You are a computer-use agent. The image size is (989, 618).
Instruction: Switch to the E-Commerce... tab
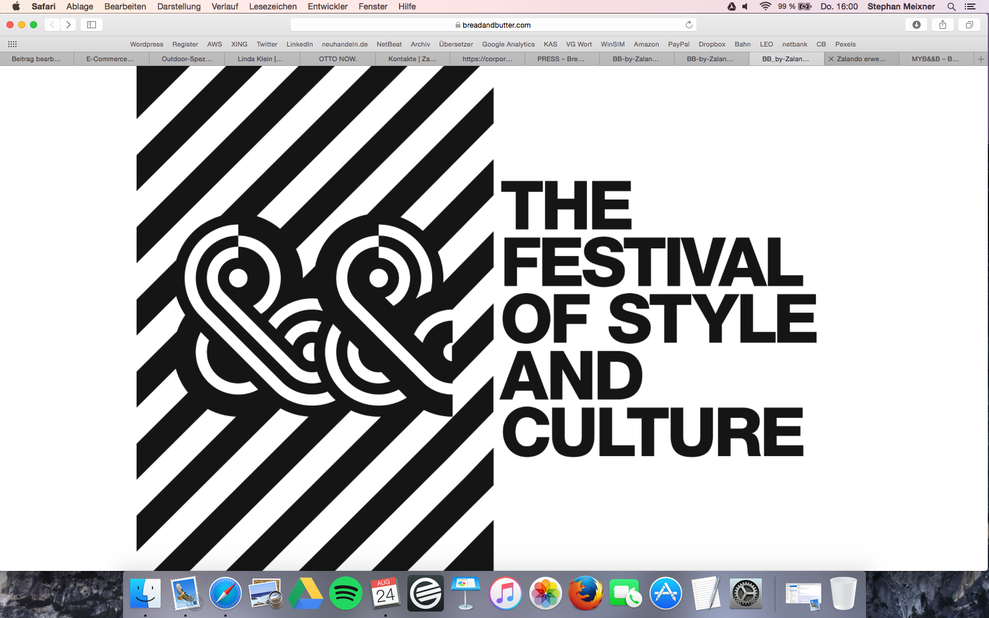[110, 59]
